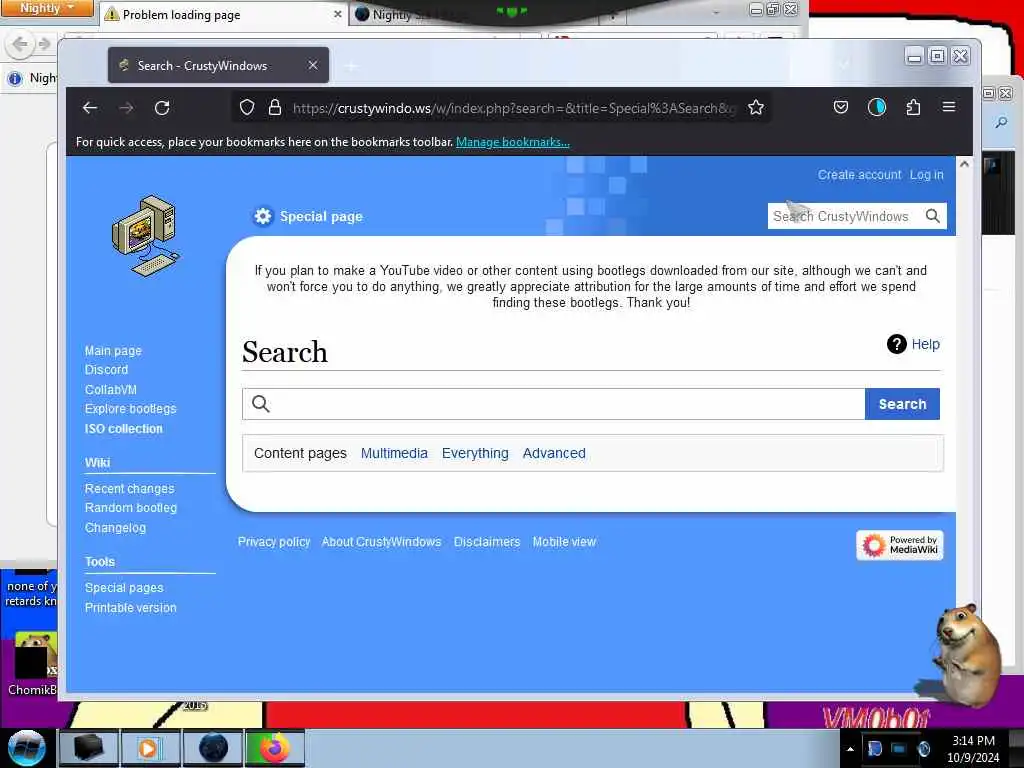This screenshot has width=1024, height=768.
Task: Submit header search with magnifier icon
Action: pyautogui.click(x=933, y=216)
